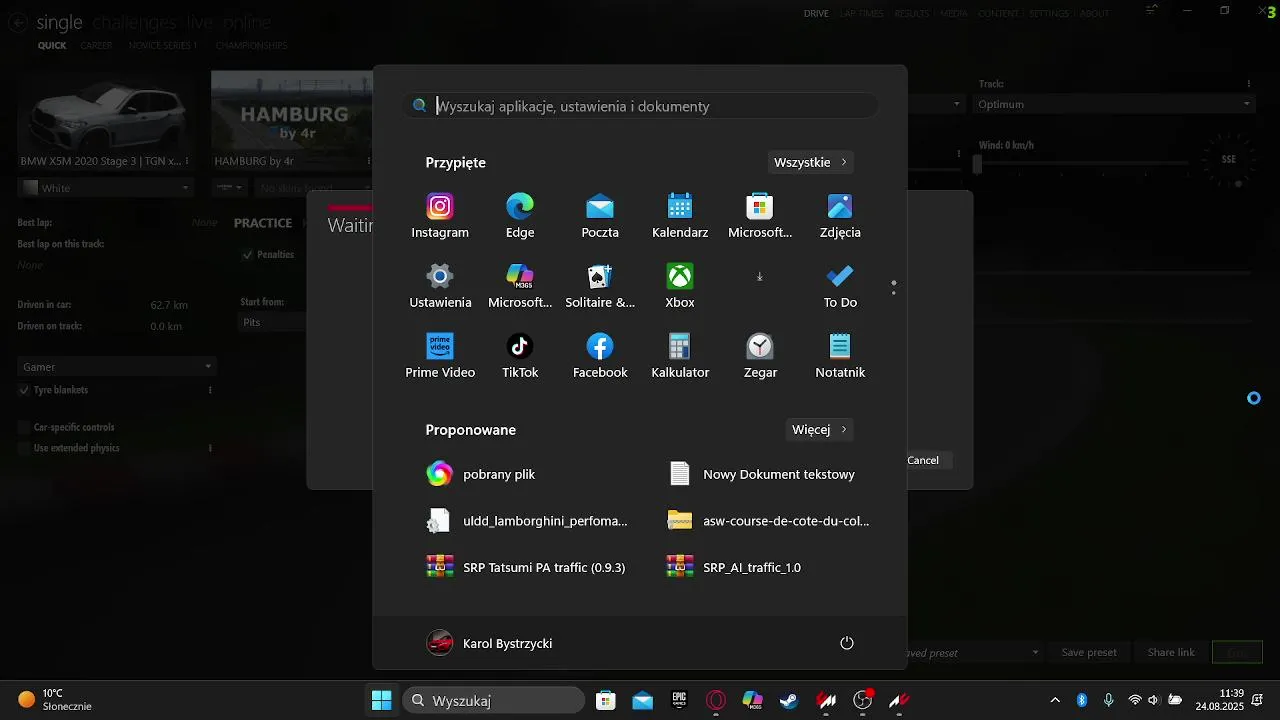
Task: Select the CHAMPIONSHIPS sub-tab
Action: pyautogui.click(x=251, y=46)
